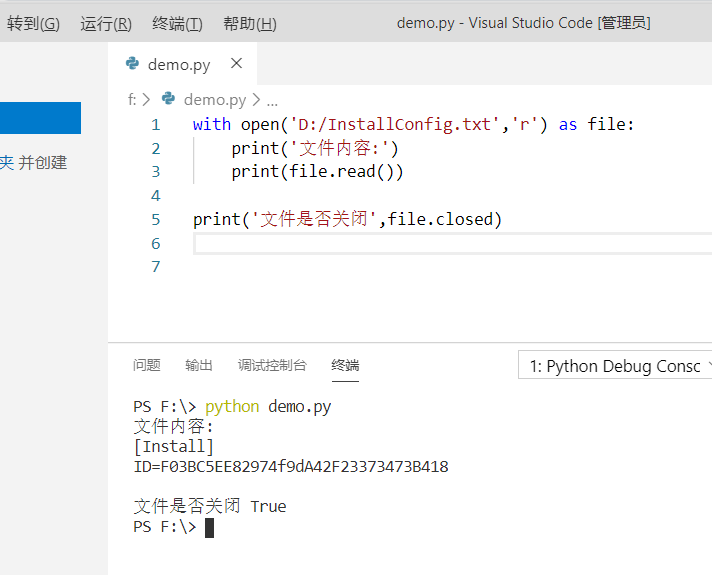This screenshot has height=575, width=712.
Task: Select the 终端 panel tab
Action: tap(345, 365)
